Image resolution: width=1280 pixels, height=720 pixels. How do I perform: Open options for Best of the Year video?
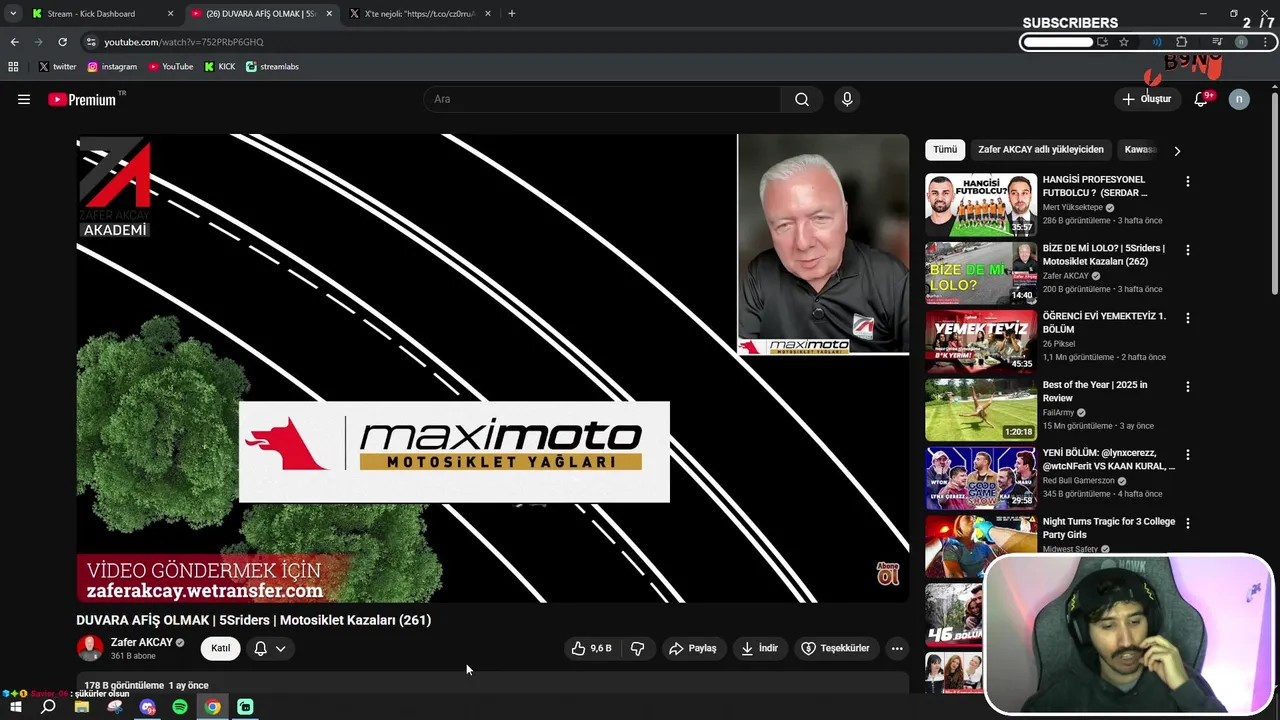[1188, 386]
